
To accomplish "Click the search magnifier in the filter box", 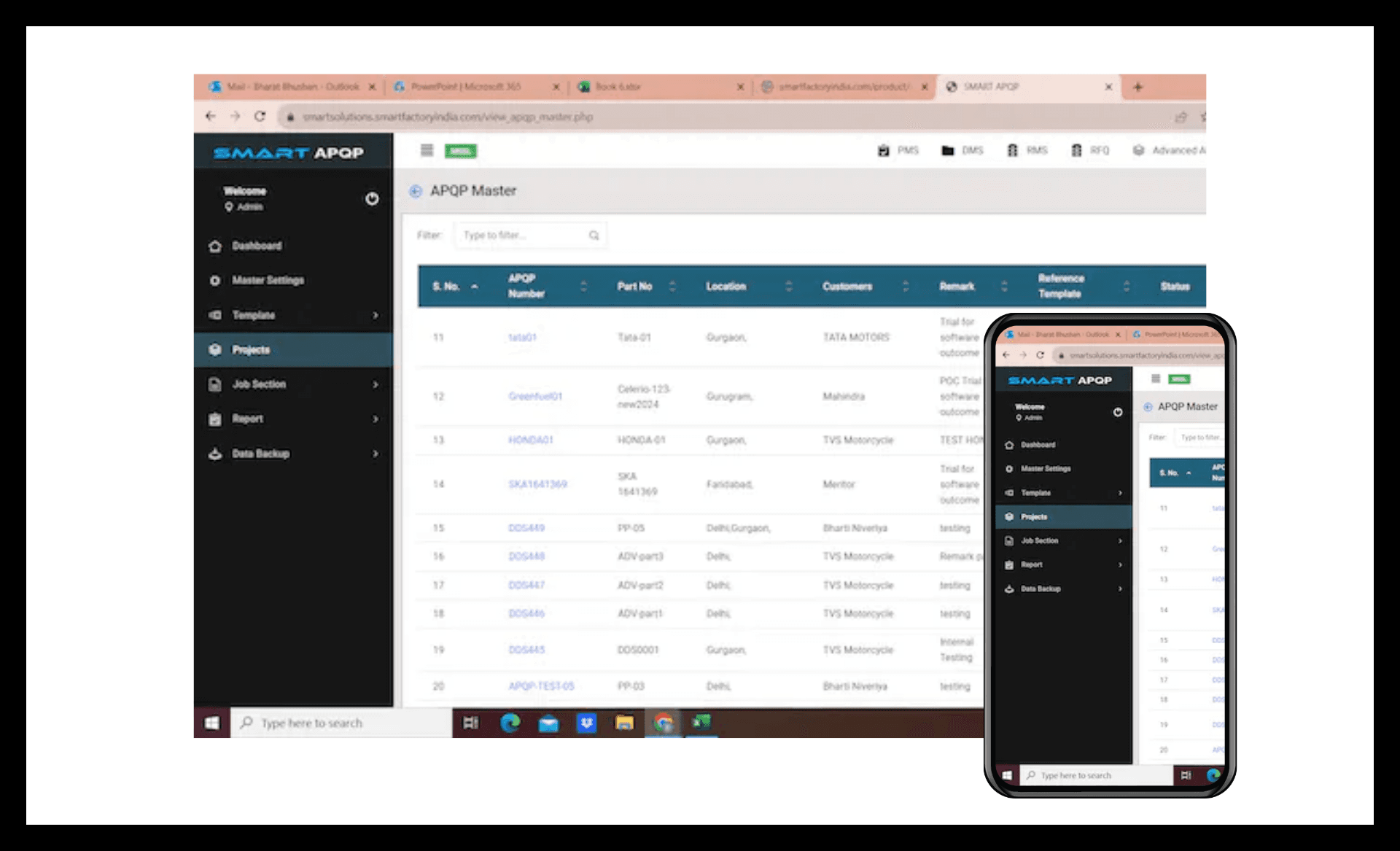I will tap(594, 235).
